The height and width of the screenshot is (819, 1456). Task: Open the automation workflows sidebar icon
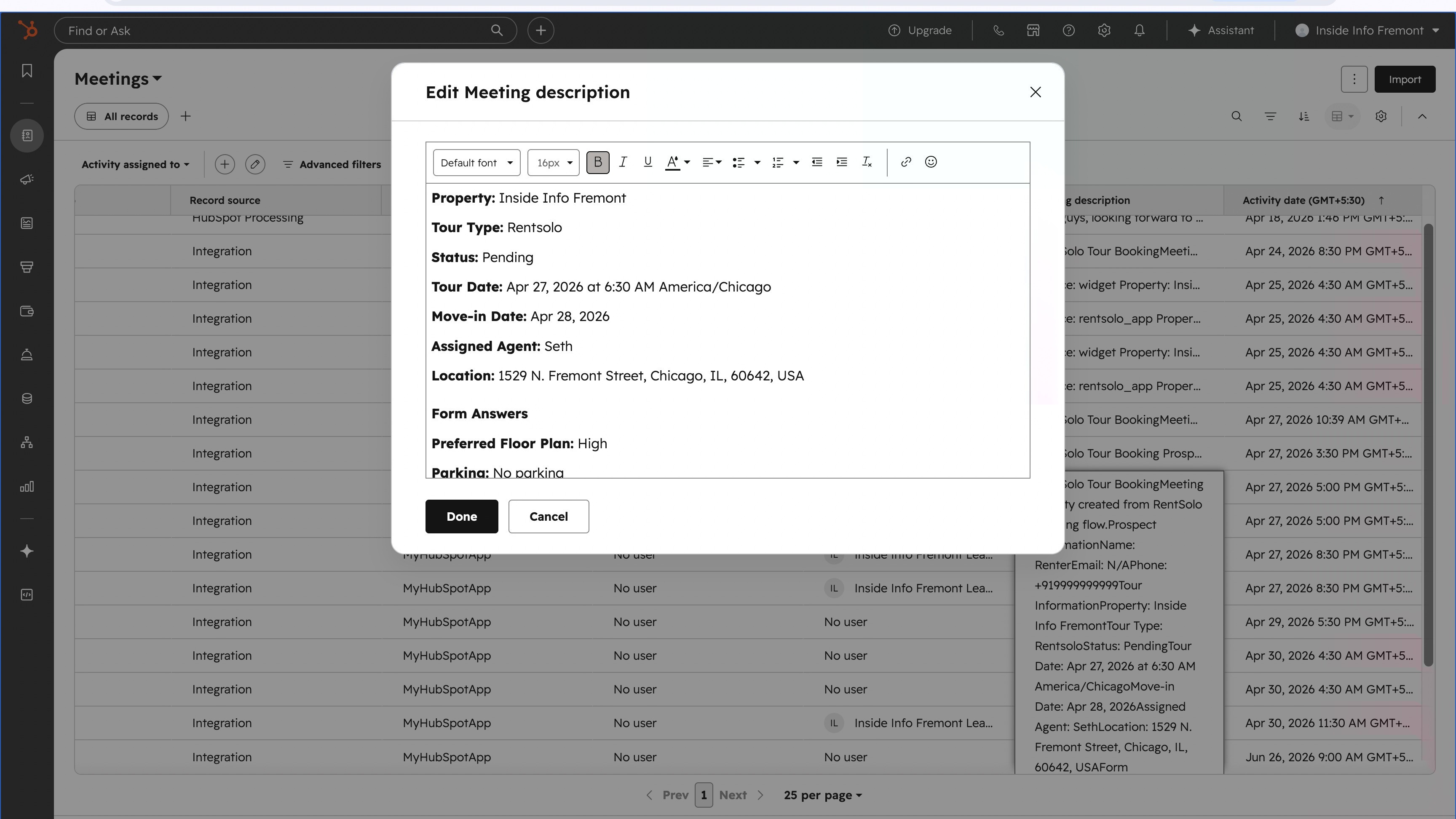[27, 442]
